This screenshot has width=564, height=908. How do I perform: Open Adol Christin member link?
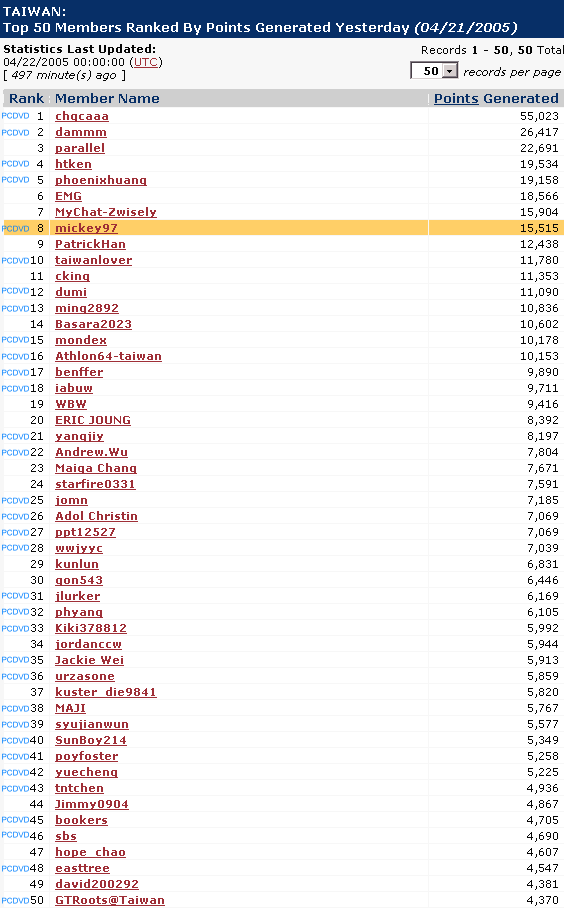[96, 516]
